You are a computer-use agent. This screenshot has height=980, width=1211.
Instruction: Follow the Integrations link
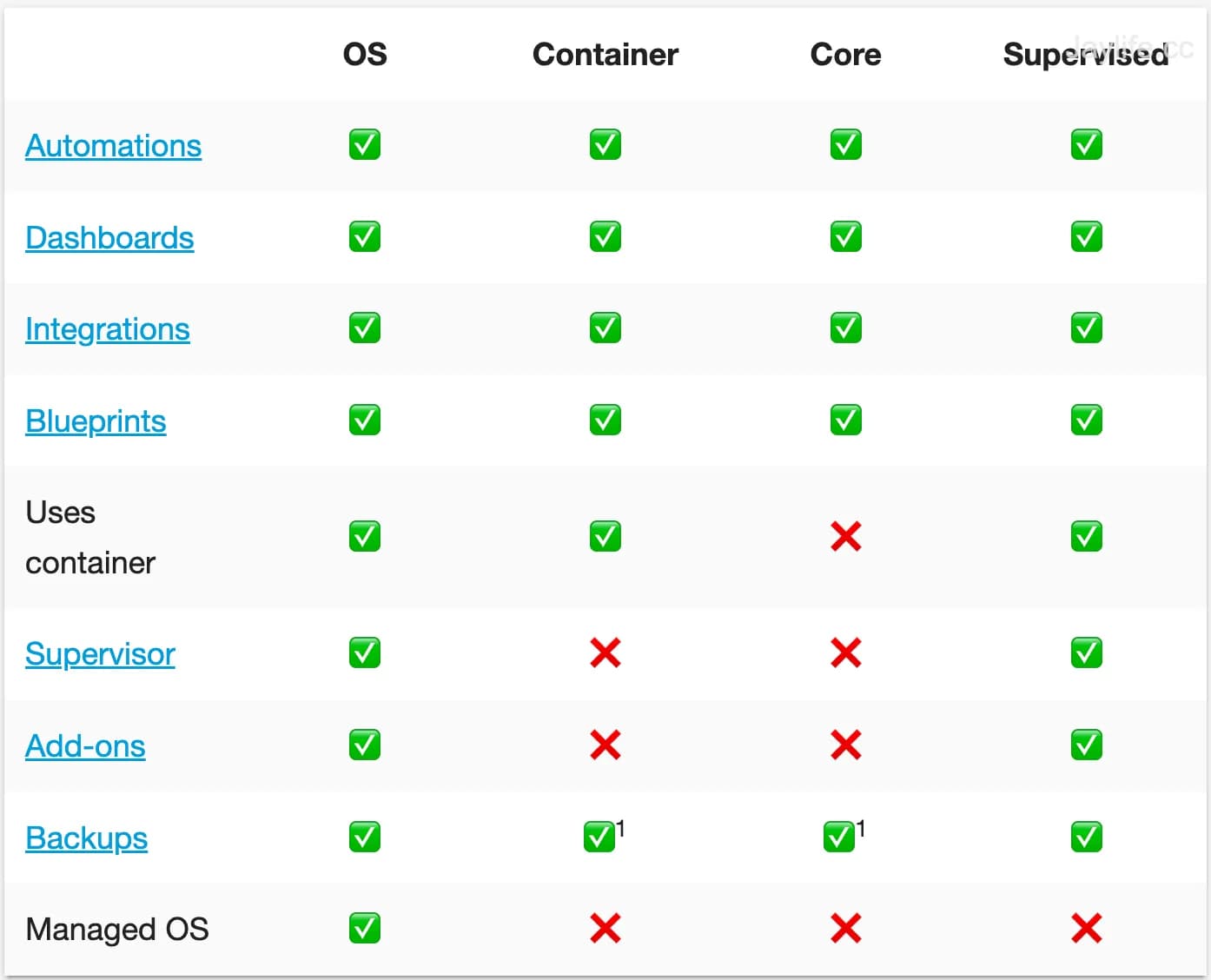click(x=107, y=329)
